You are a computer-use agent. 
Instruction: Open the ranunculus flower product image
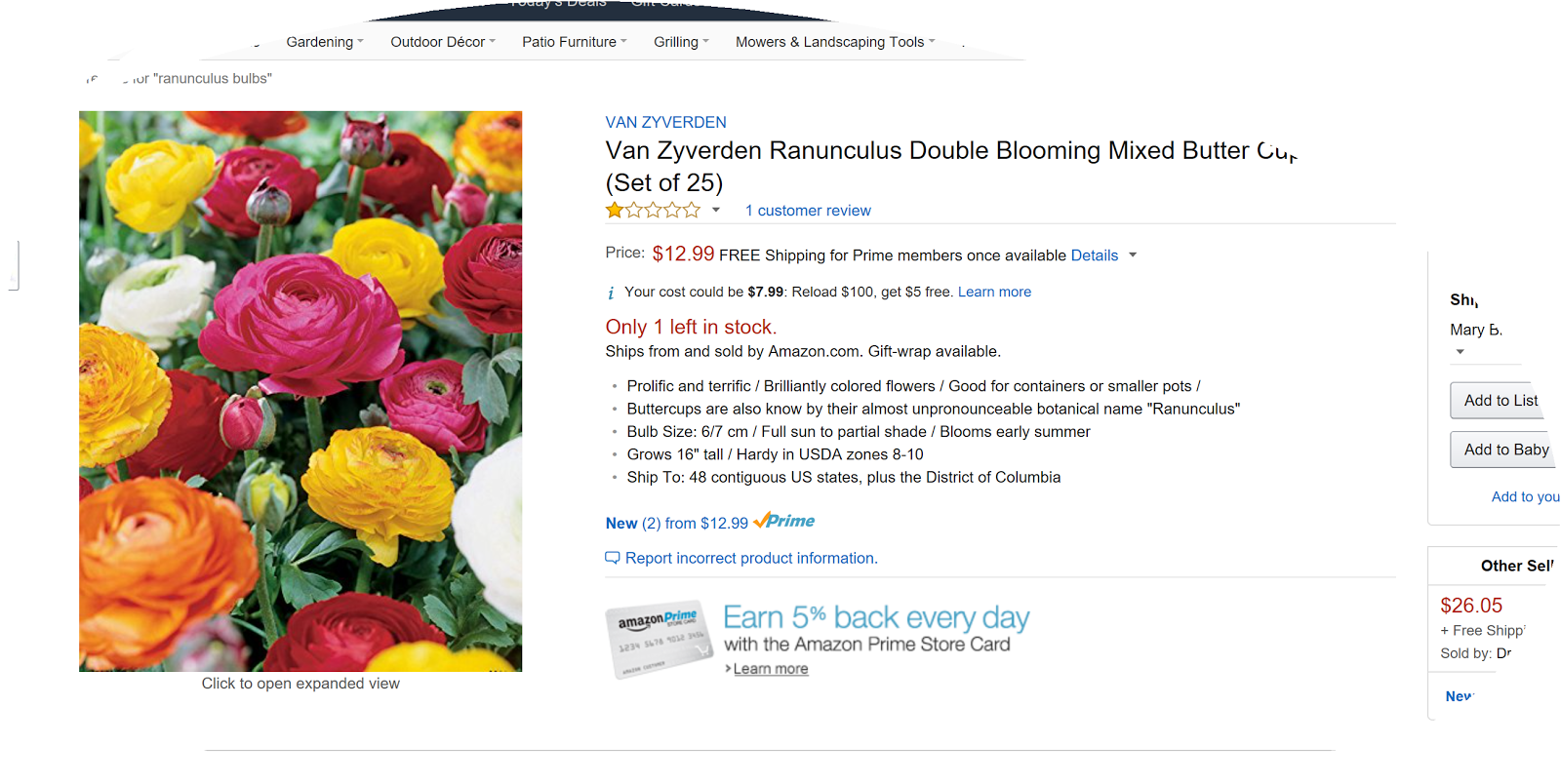tap(300, 391)
